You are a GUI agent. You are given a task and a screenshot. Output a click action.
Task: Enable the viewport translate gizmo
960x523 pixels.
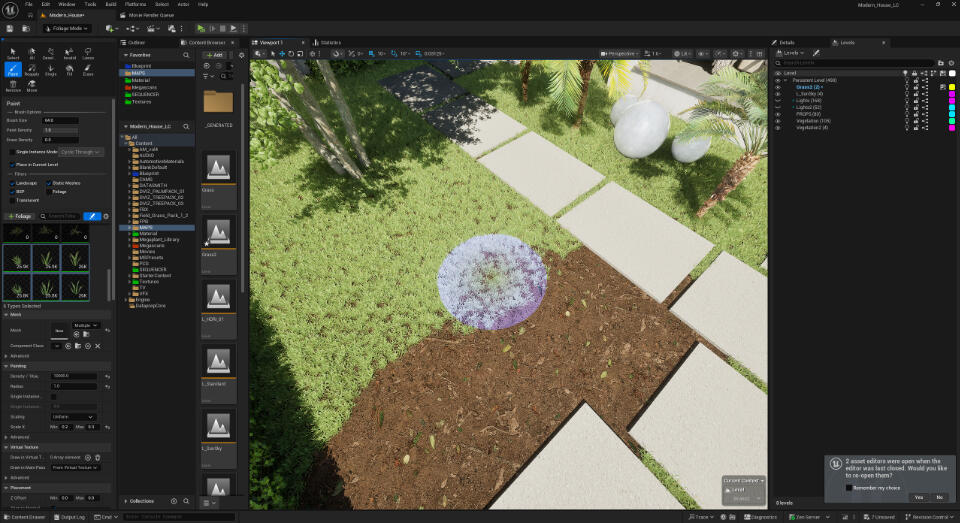point(282,54)
